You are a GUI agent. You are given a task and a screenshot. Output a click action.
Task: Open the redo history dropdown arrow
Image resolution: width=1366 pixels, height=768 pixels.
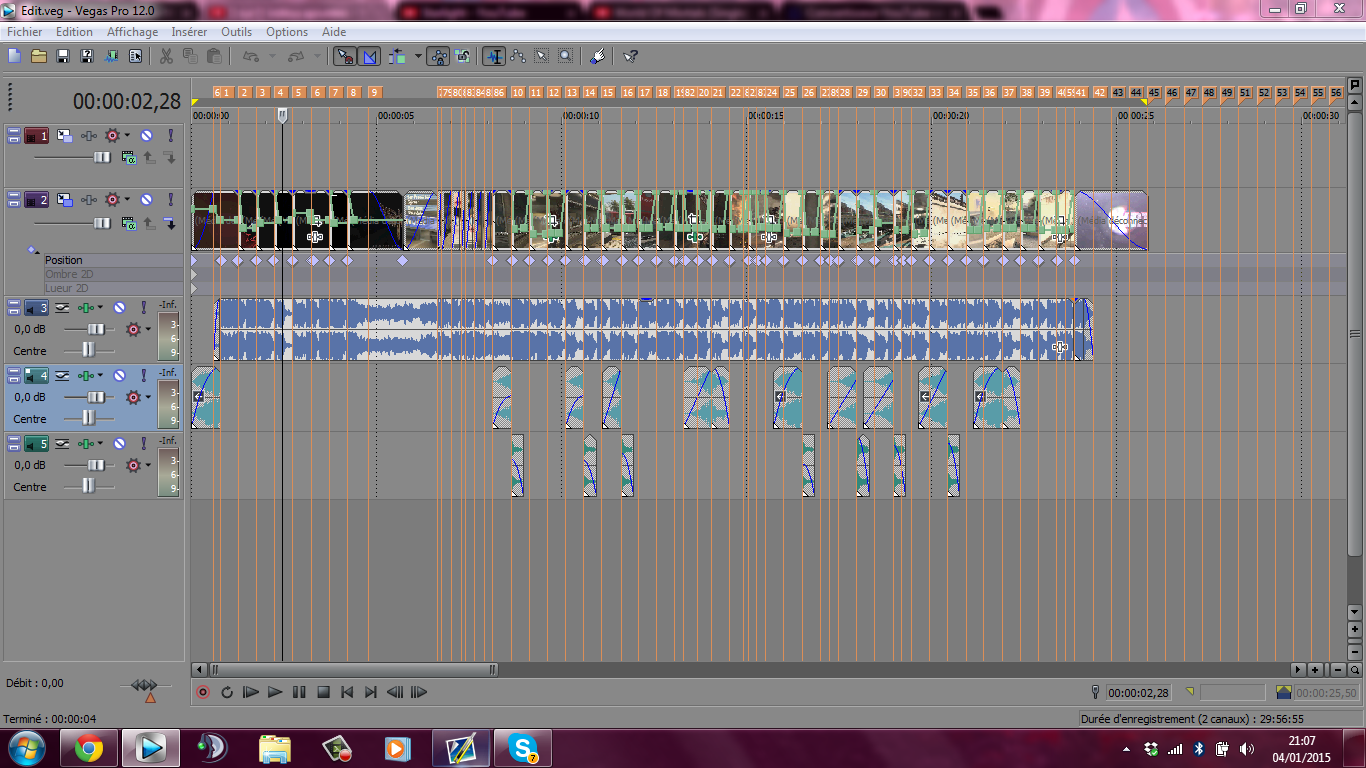317,56
